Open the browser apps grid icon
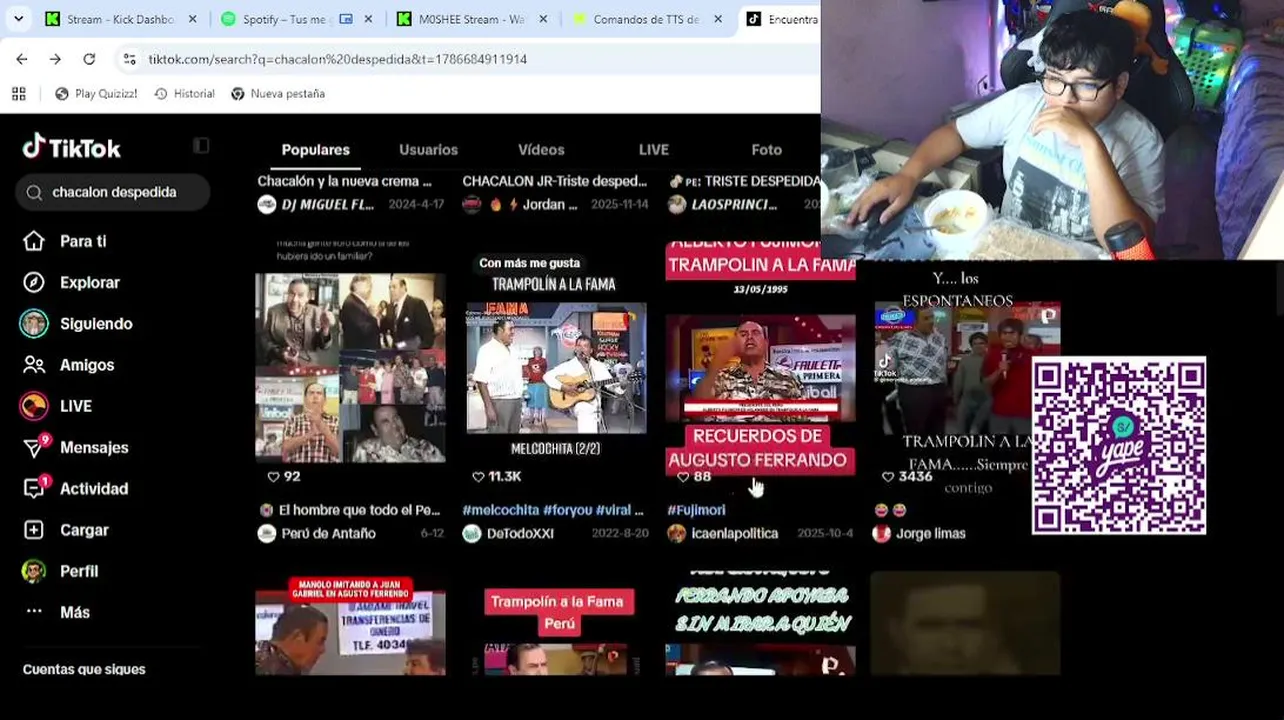The width and height of the screenshot is (1284, 720). click(19, 94)
